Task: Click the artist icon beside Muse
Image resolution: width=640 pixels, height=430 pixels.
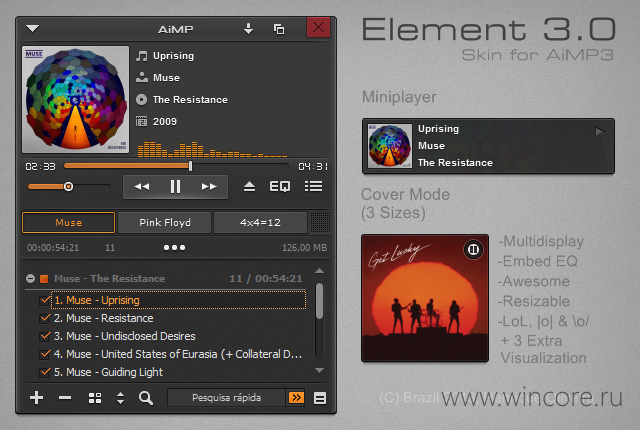Action: [142, 78]
